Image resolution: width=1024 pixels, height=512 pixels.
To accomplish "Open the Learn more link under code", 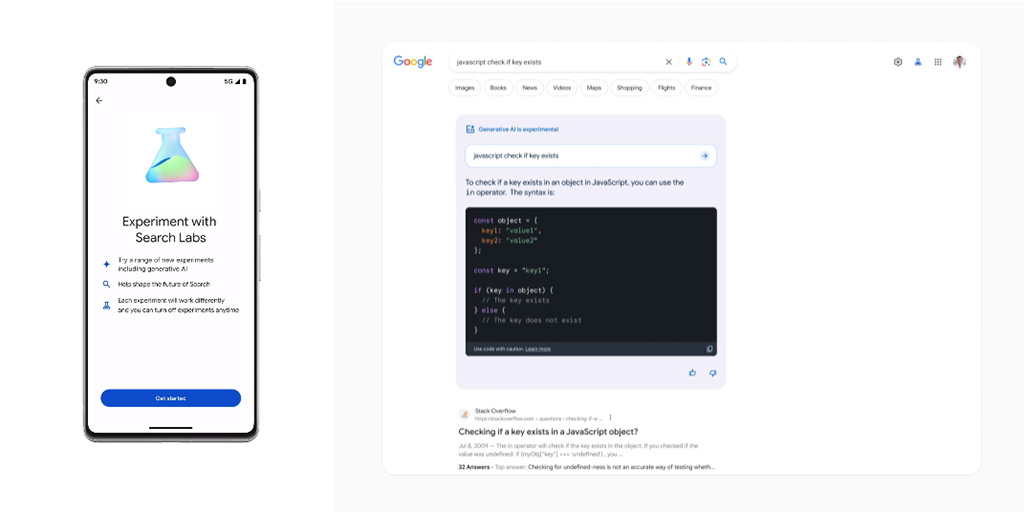I will click(537, 349).
